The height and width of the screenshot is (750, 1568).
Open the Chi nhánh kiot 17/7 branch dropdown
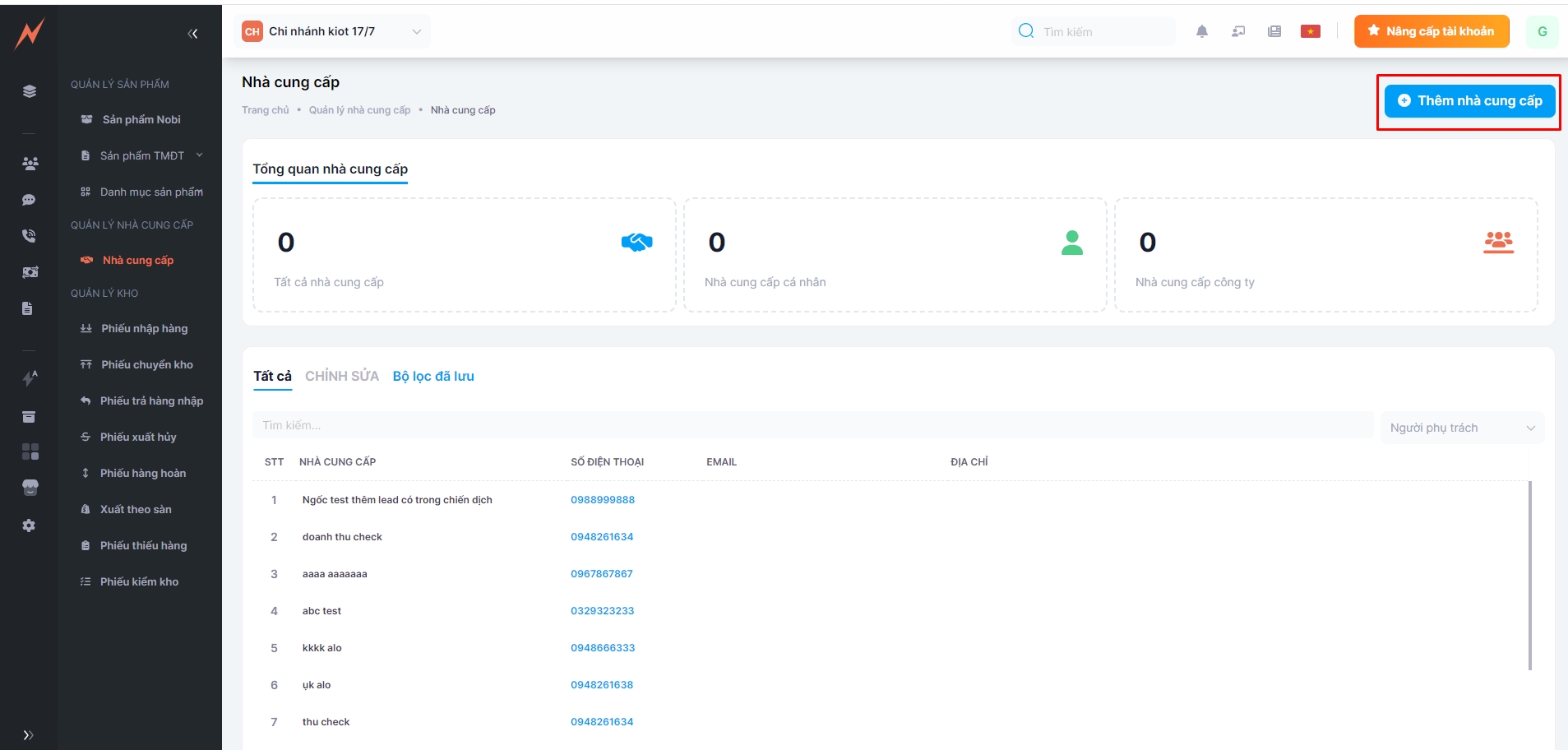[332, 31]
